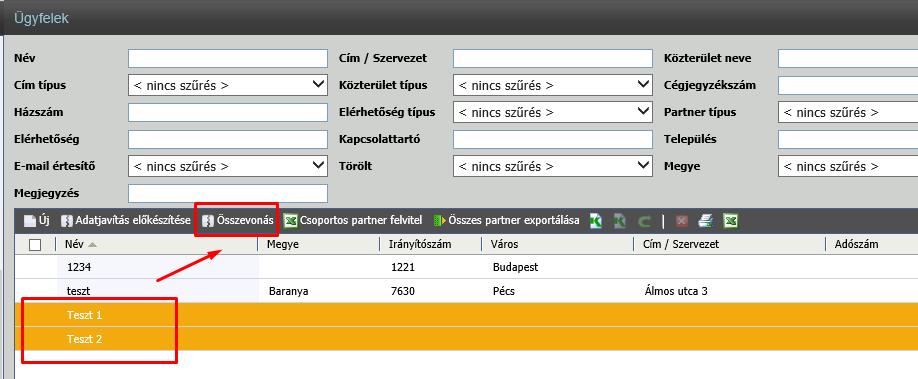Start Csoportos partner felvitel
Image resolution: width=918 pixels, height=379 pixels.
coord(353,221)
